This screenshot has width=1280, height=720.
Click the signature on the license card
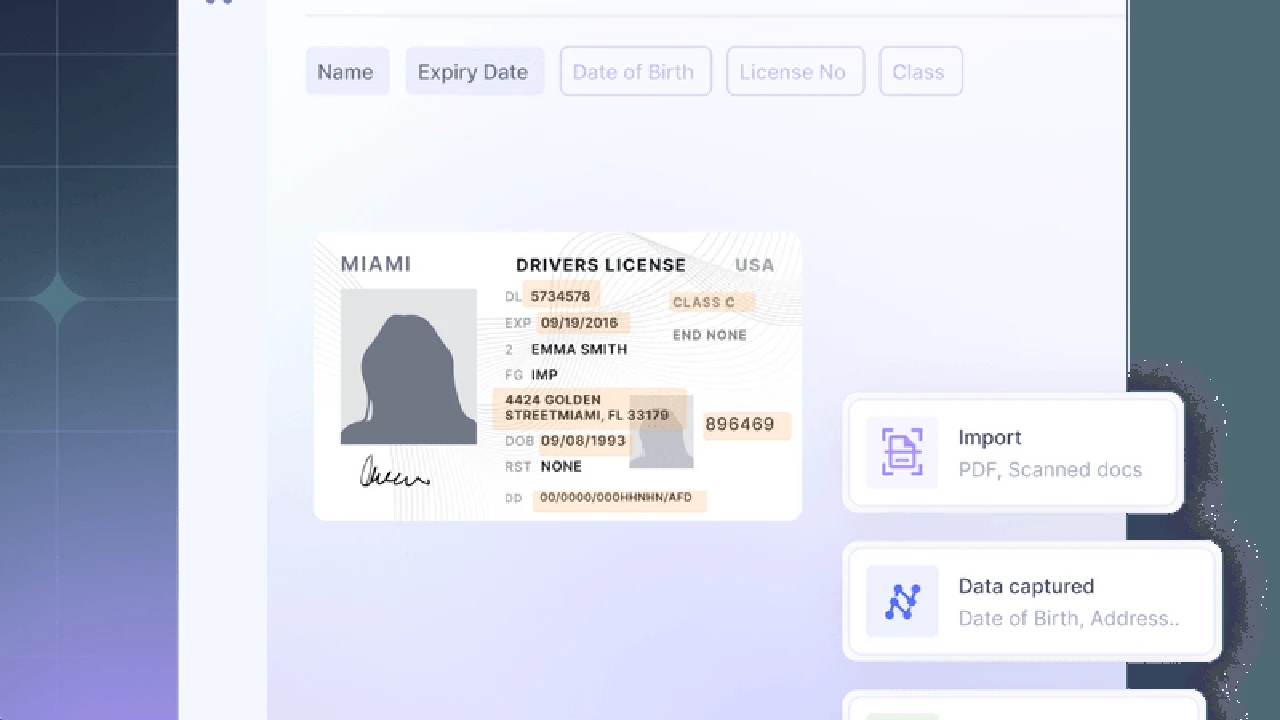[x=393, y=472]
